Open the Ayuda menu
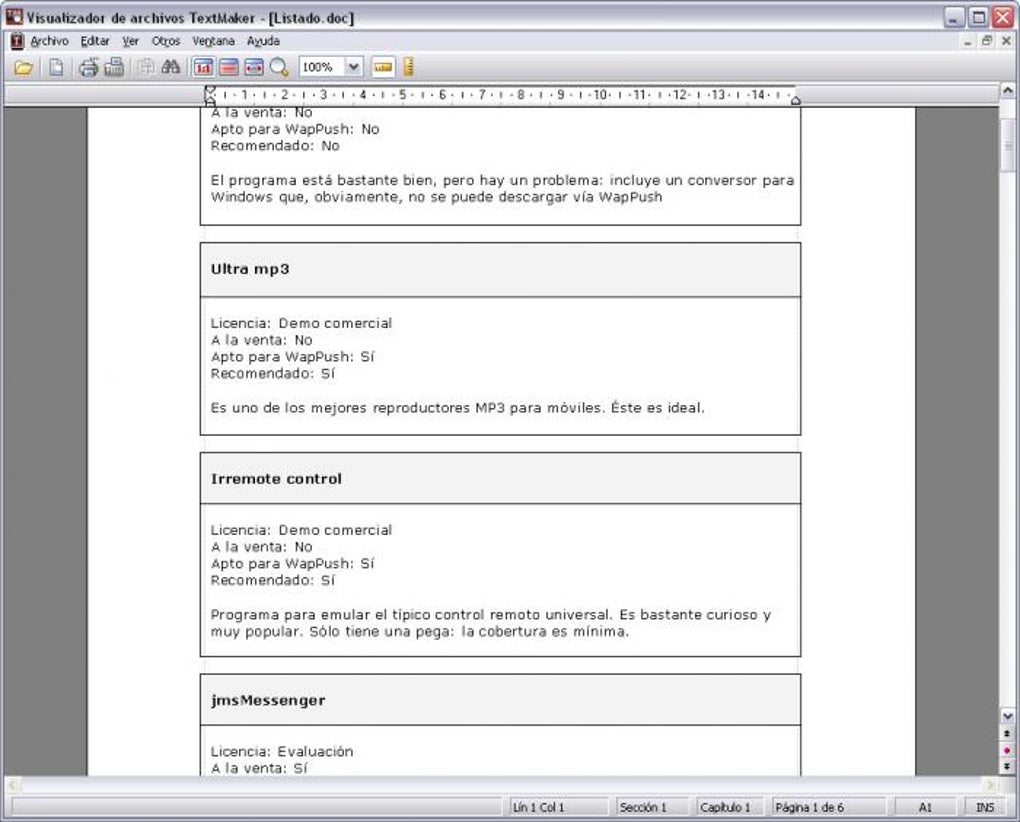Image resolution: width=1020 pixels, height=822 pixels. tap(263, 41)
